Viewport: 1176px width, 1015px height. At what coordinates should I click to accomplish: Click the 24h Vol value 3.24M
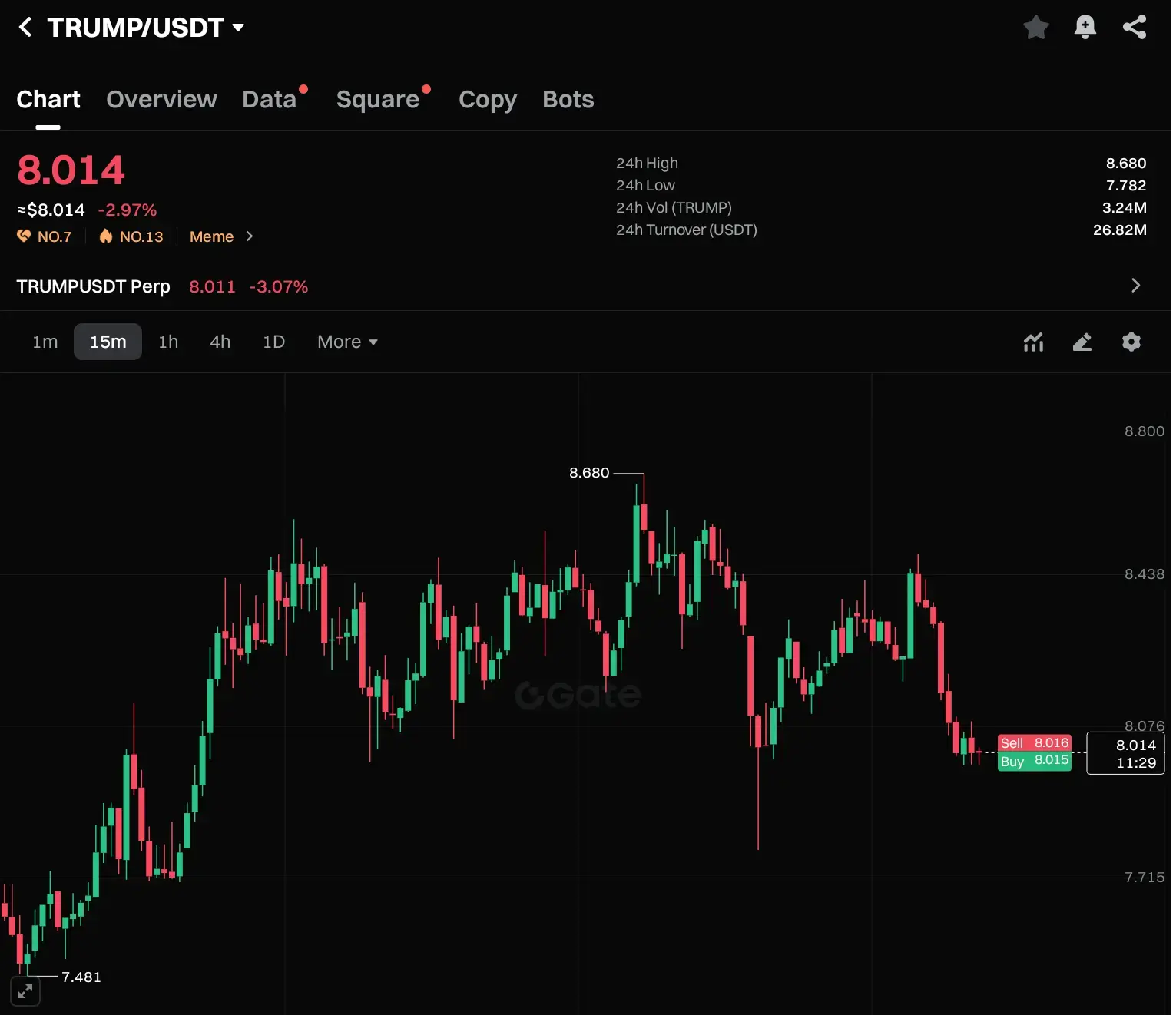coord(1125,208)
